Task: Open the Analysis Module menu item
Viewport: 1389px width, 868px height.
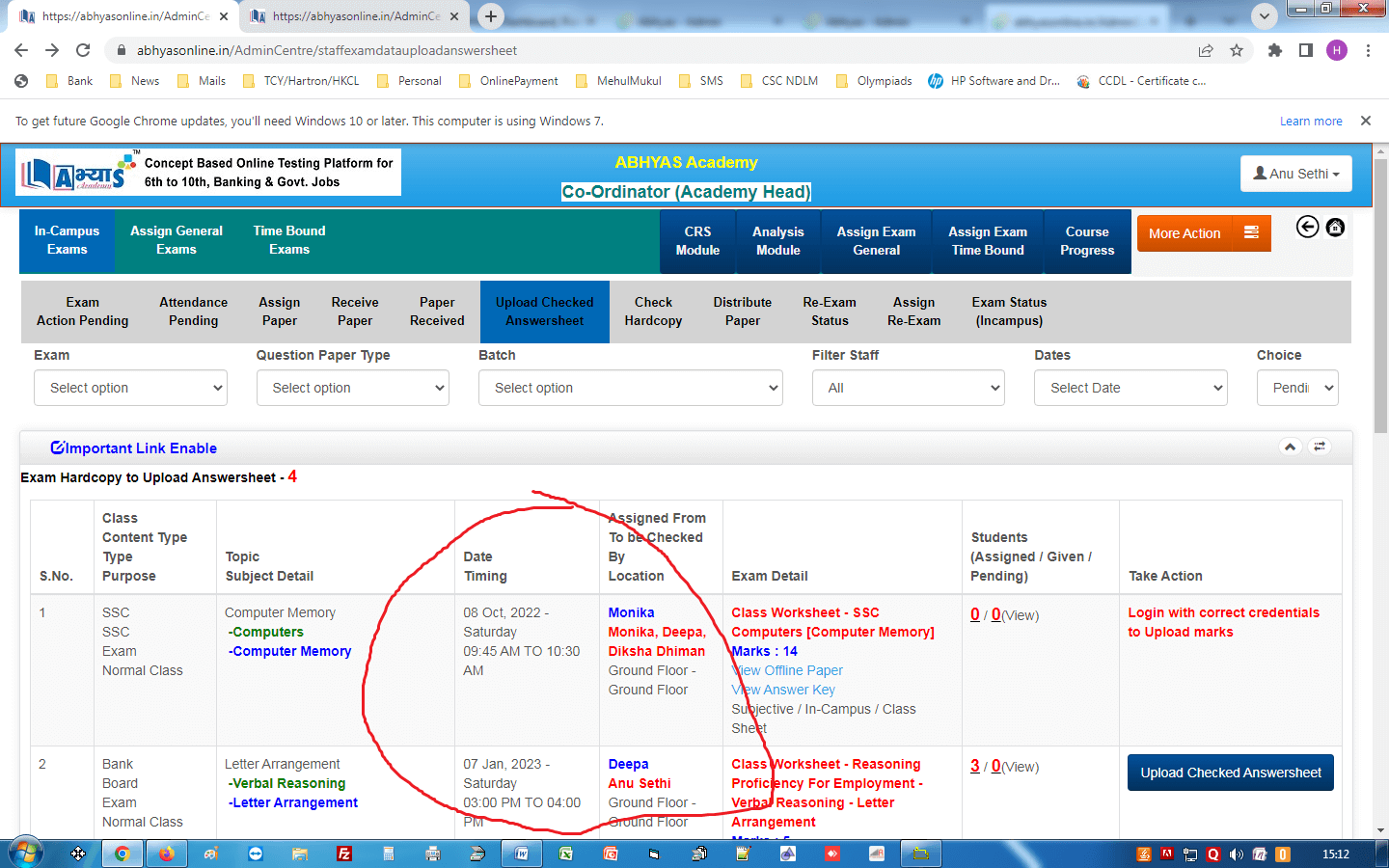Action: point(777,241)
